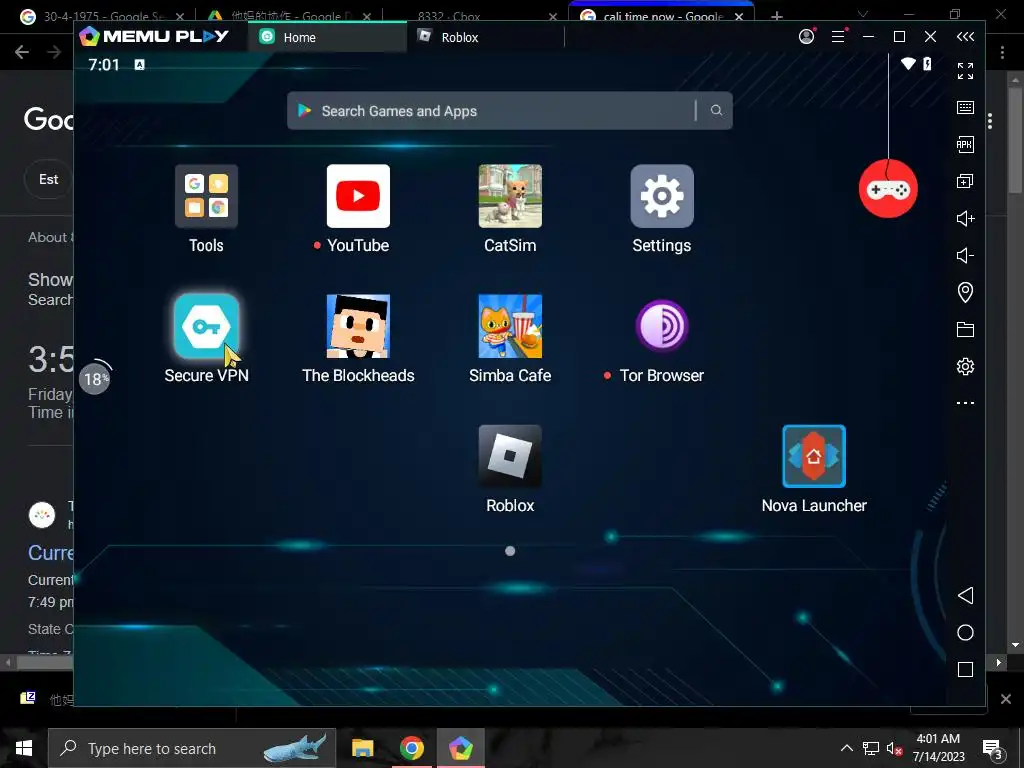Open shared folder icon in sidebar
The image size is (1024, 768).
point(965,330)
